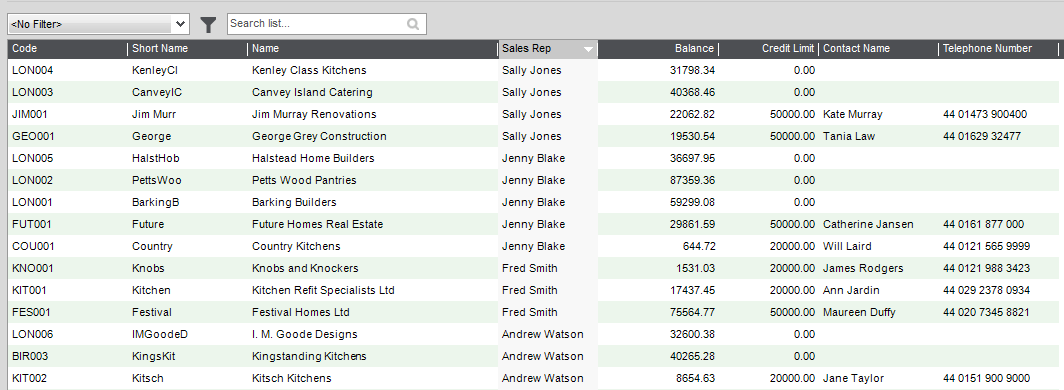
Task: Click the contact Maureen Duffy
Action: [x=859, y=312]
